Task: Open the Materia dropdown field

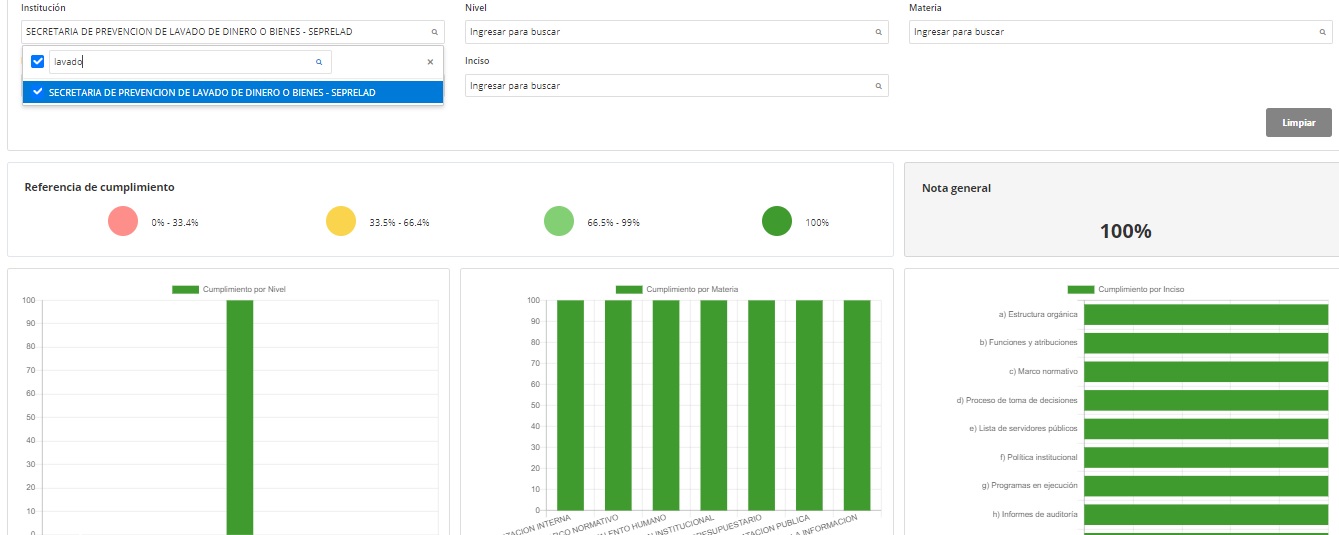Action: point(1121,32)
